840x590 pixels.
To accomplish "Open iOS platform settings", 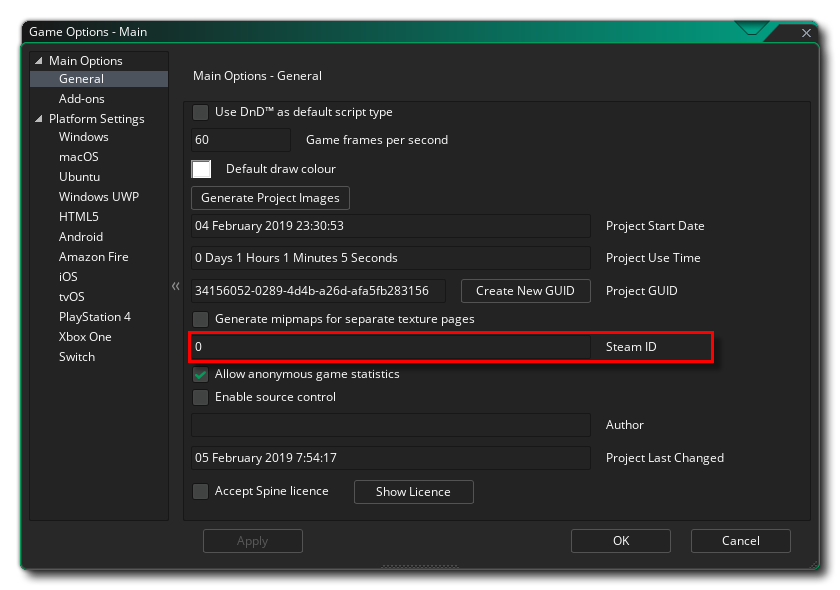I will (x=68, y=277).
